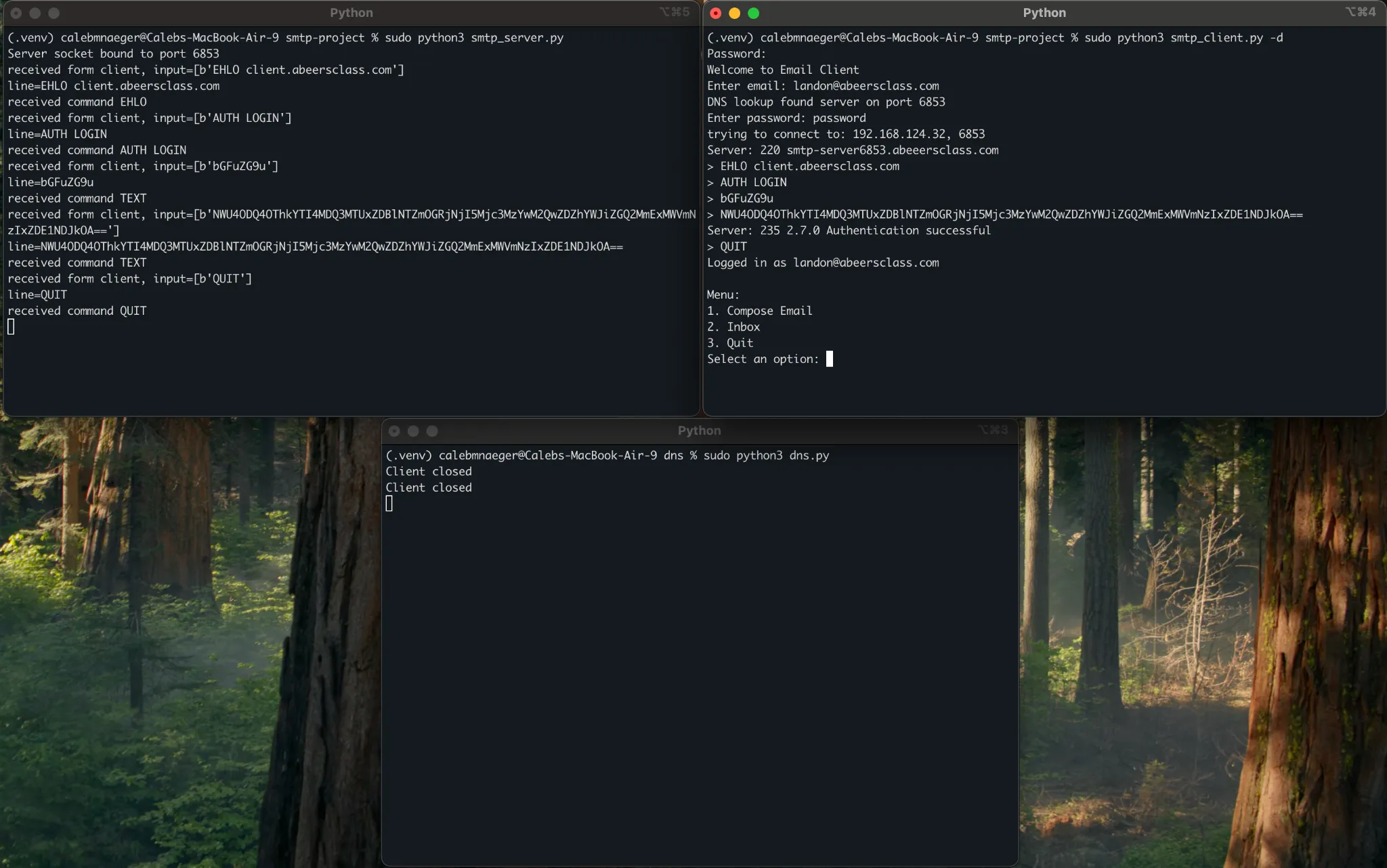The image size is (1387, 868).
Task: Click 'line=bGFuZG9u' in server window
Action: [x=51, y=182]
